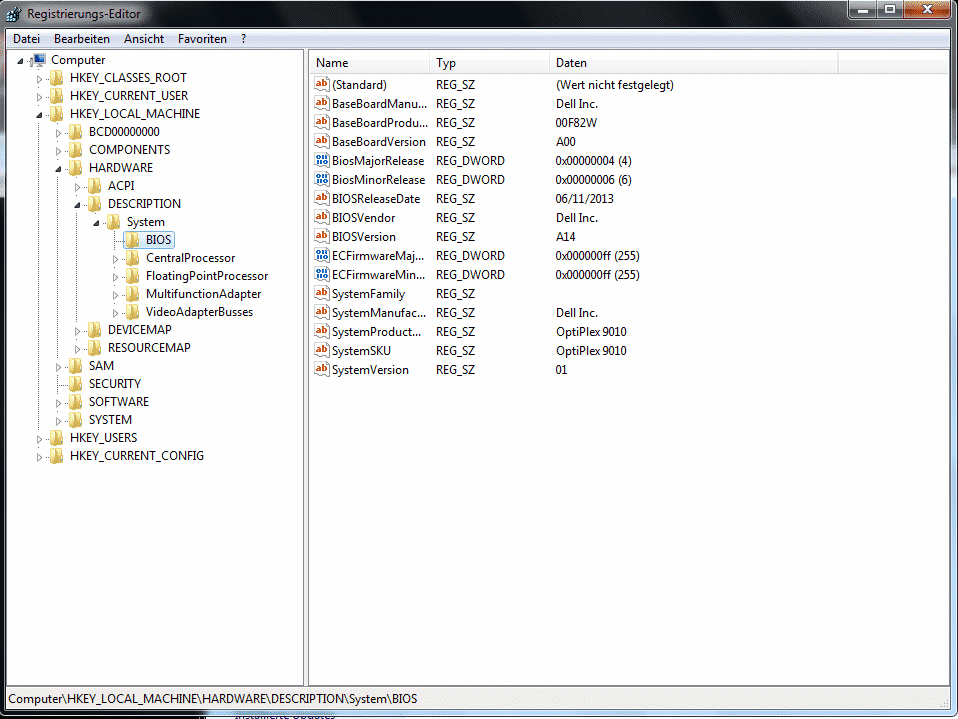Screen dimensions: 958x719
Task: Click the string icon beside BIOSReleaseDate
Action: 322,198
